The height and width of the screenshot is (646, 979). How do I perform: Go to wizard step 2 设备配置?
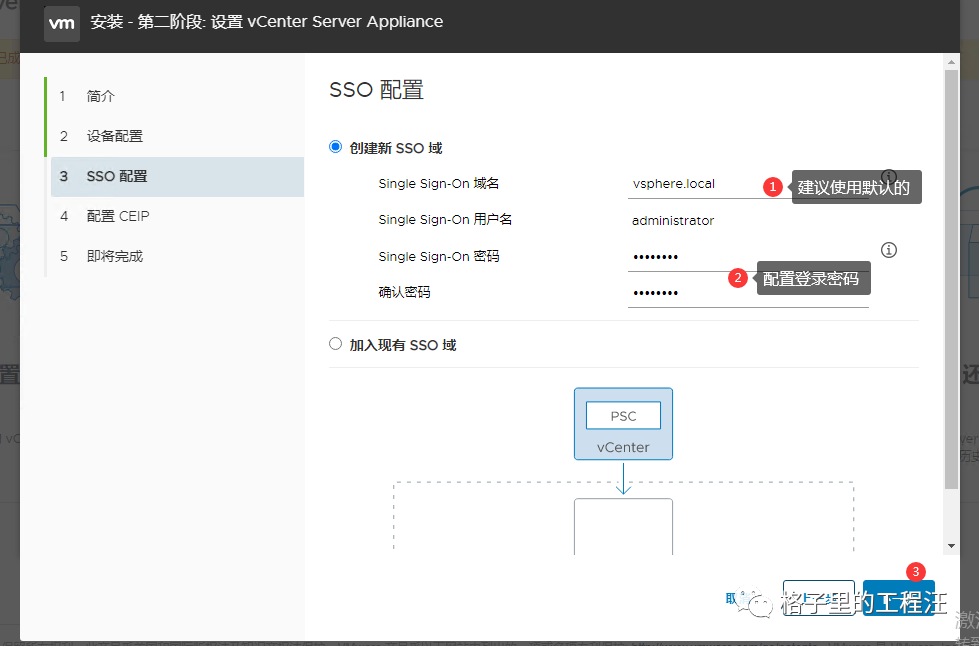pos(175,136)
